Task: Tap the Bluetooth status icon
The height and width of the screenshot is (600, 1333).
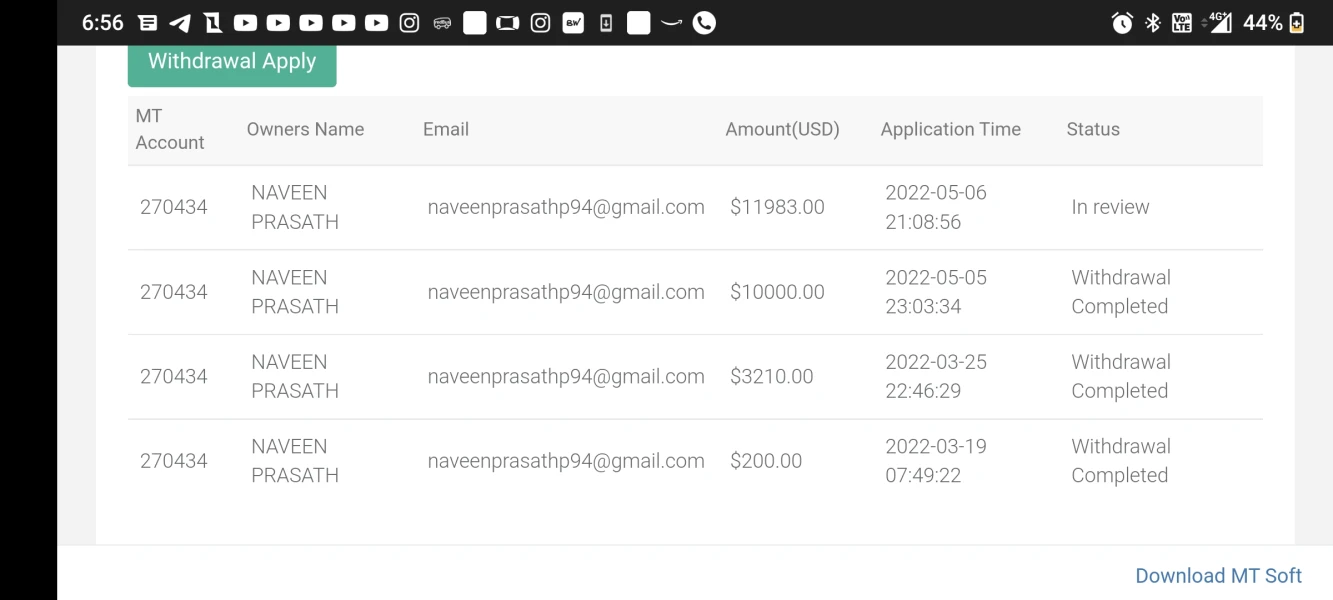Action: [1152, 23]
